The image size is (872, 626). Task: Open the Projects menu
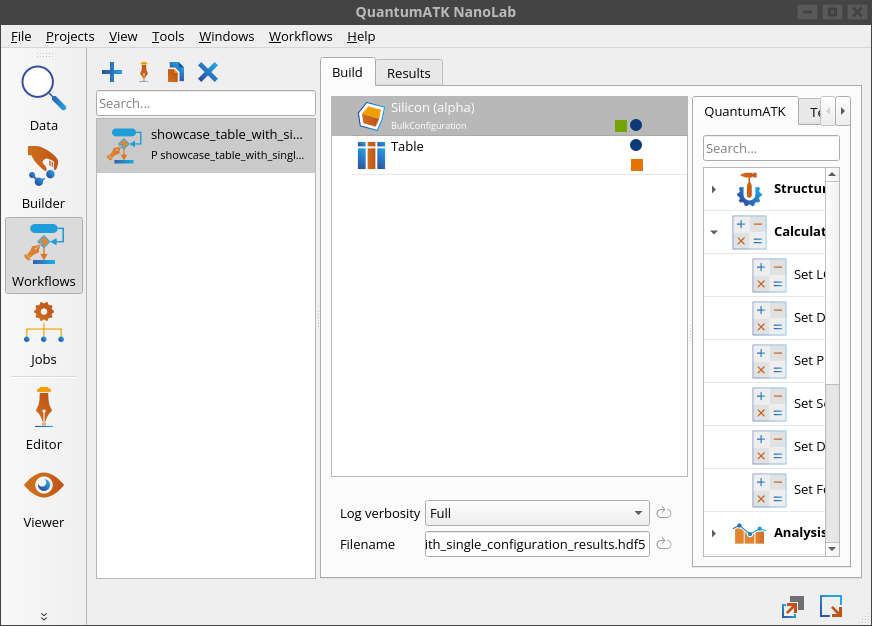click(70, 37)
